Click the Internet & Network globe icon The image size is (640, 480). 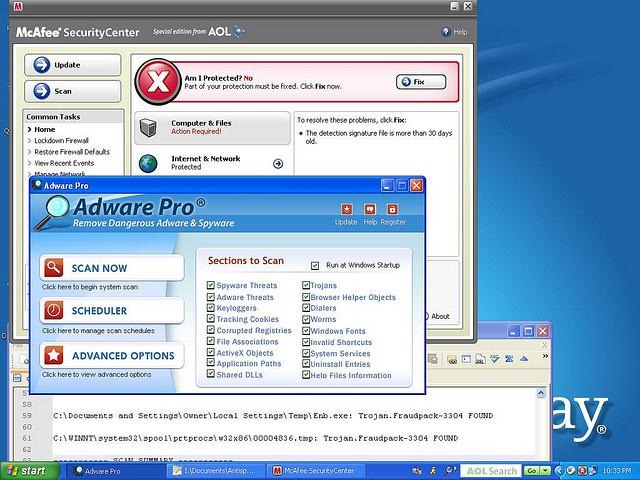[149, 163]
